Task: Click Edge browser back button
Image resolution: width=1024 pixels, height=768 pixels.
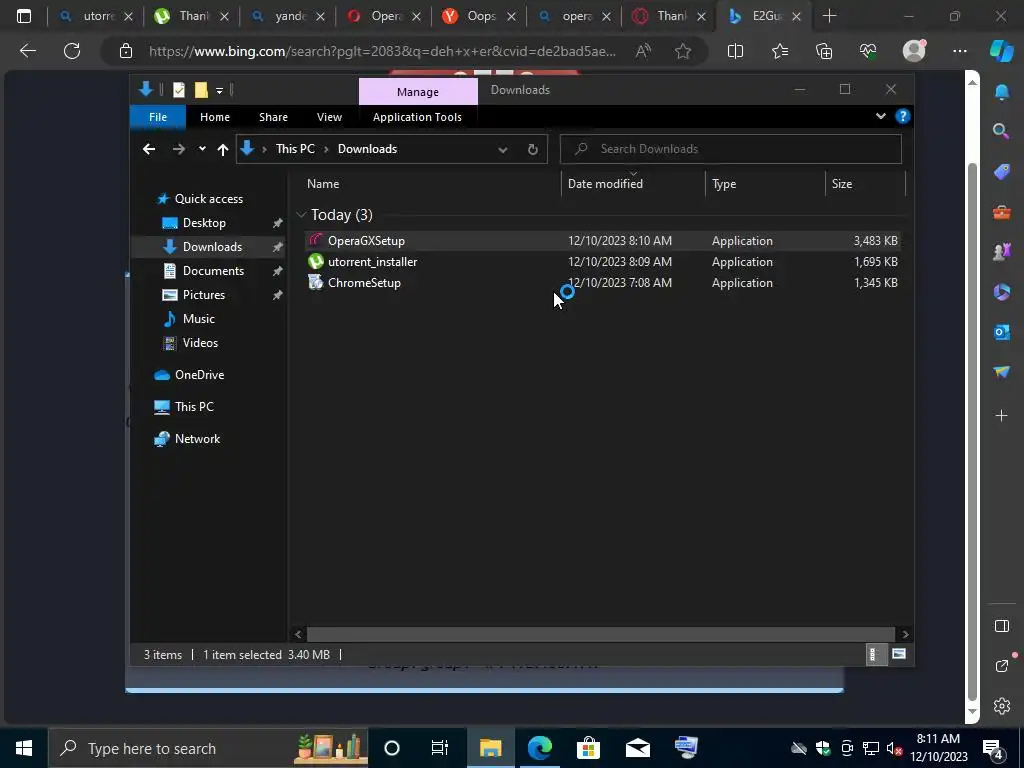Action: tap(28, 50)
